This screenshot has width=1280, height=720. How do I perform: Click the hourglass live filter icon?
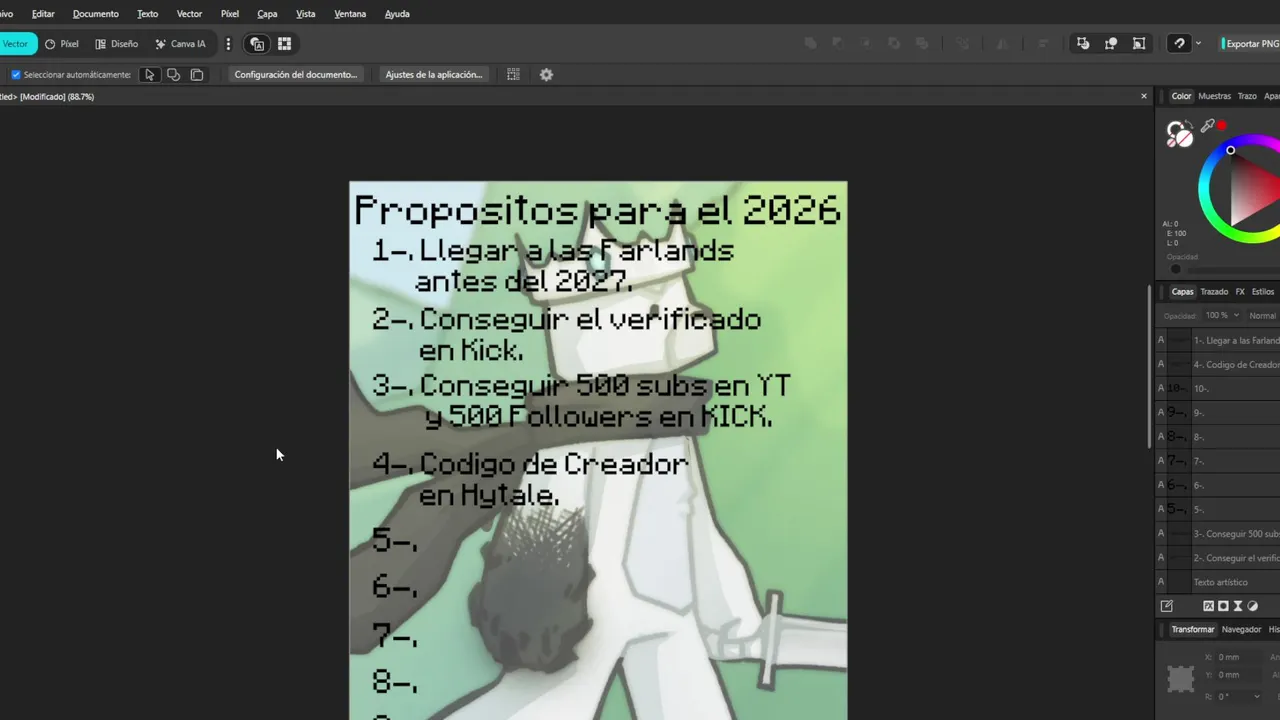(x=1238, y=606)
